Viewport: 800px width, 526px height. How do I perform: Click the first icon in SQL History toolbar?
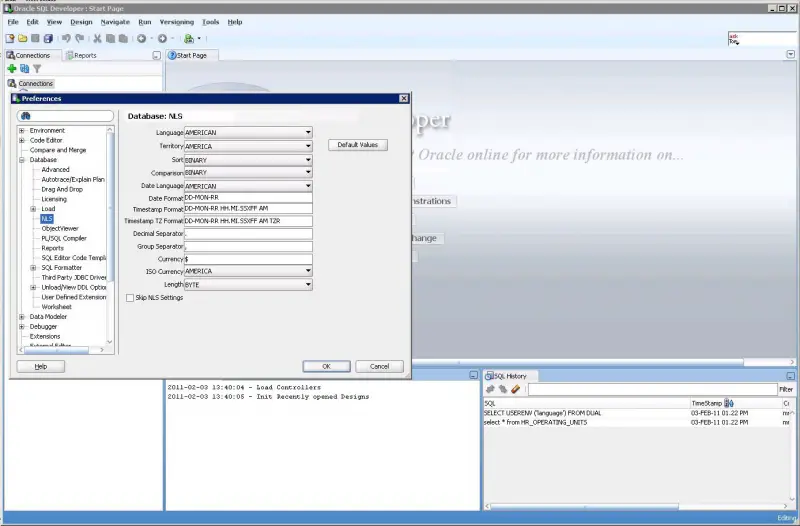[490, 389]
